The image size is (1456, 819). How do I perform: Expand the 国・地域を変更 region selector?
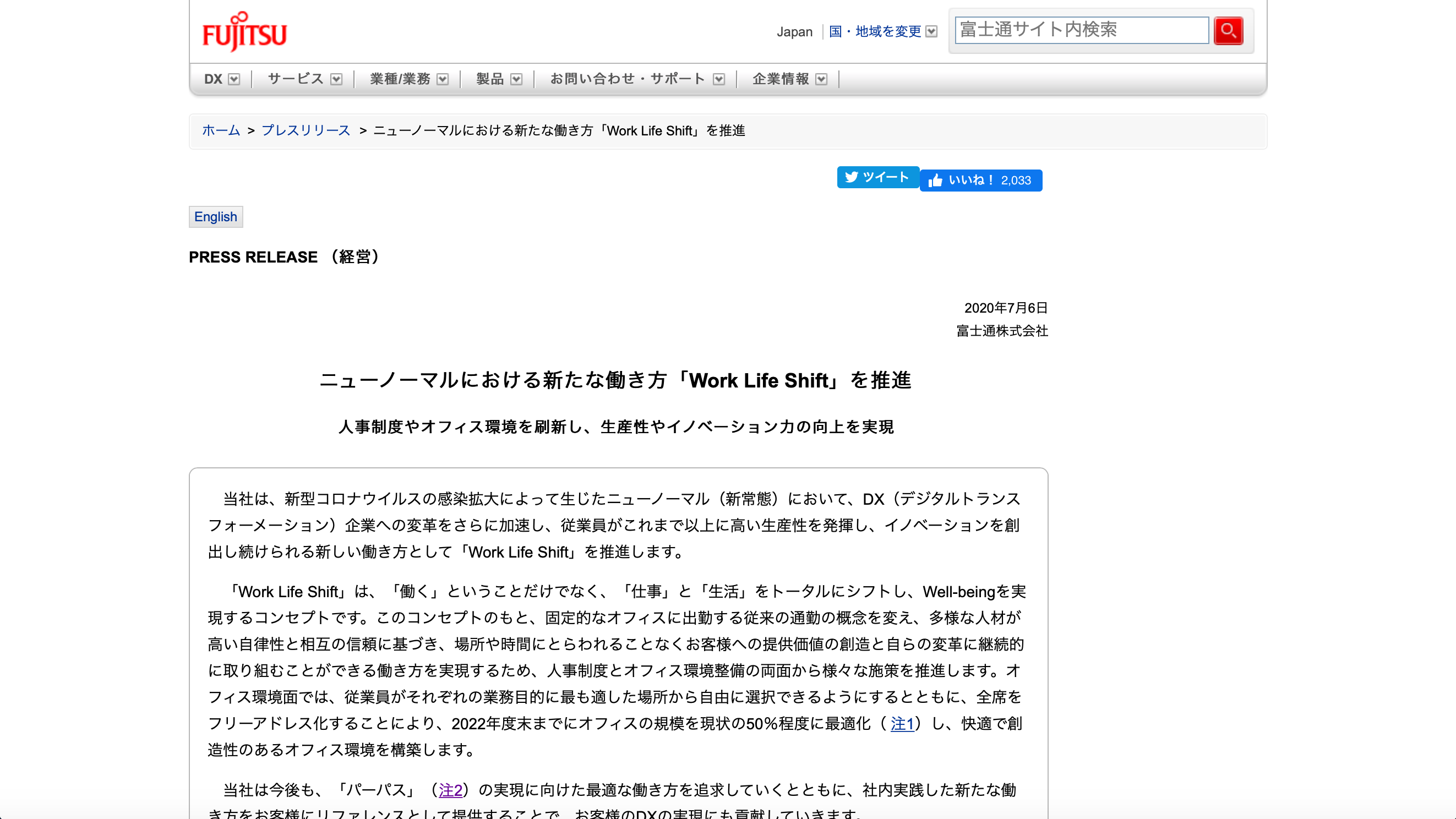click(x=931, y=32)
